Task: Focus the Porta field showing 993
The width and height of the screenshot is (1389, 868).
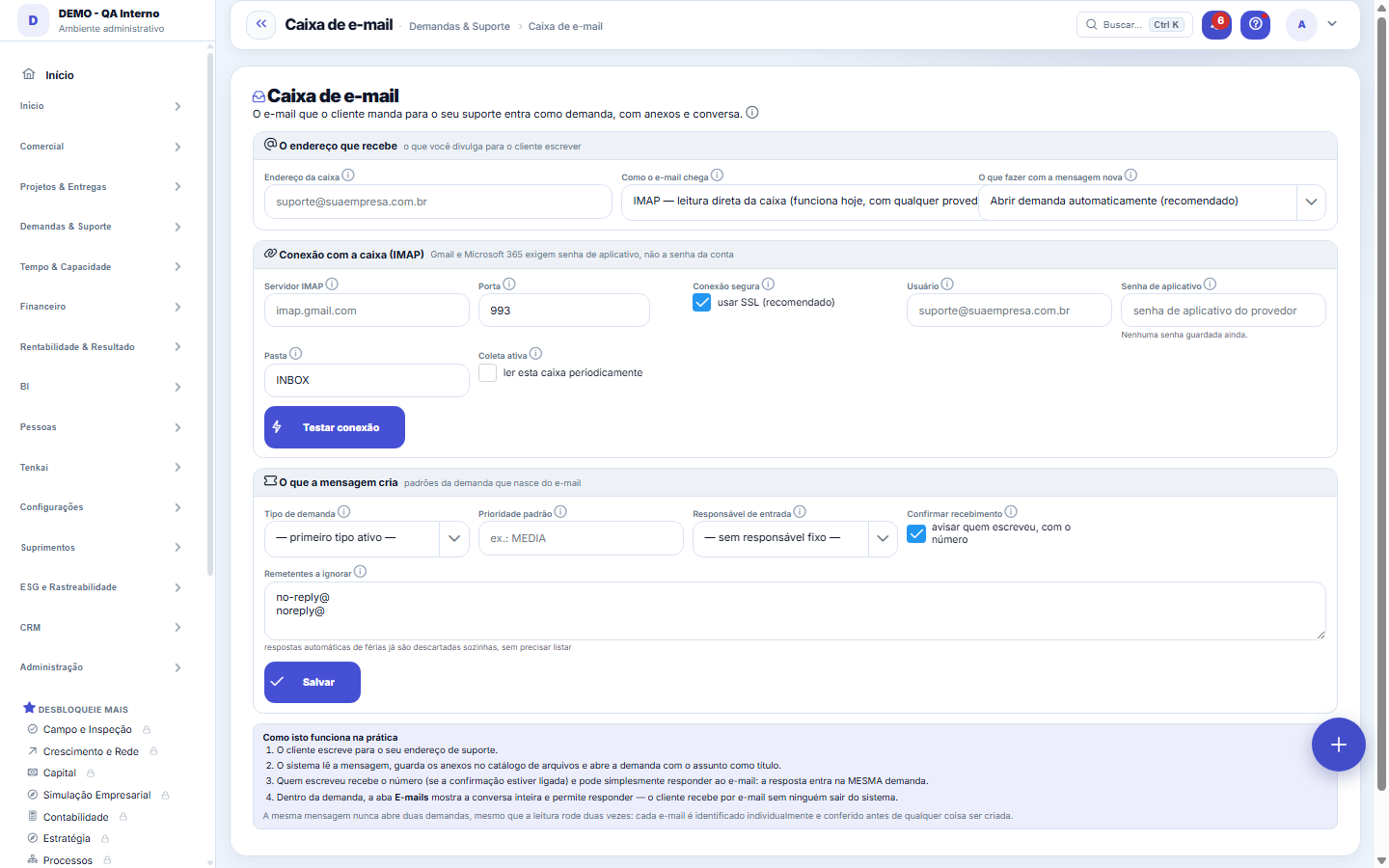Action: click(564, 311)
